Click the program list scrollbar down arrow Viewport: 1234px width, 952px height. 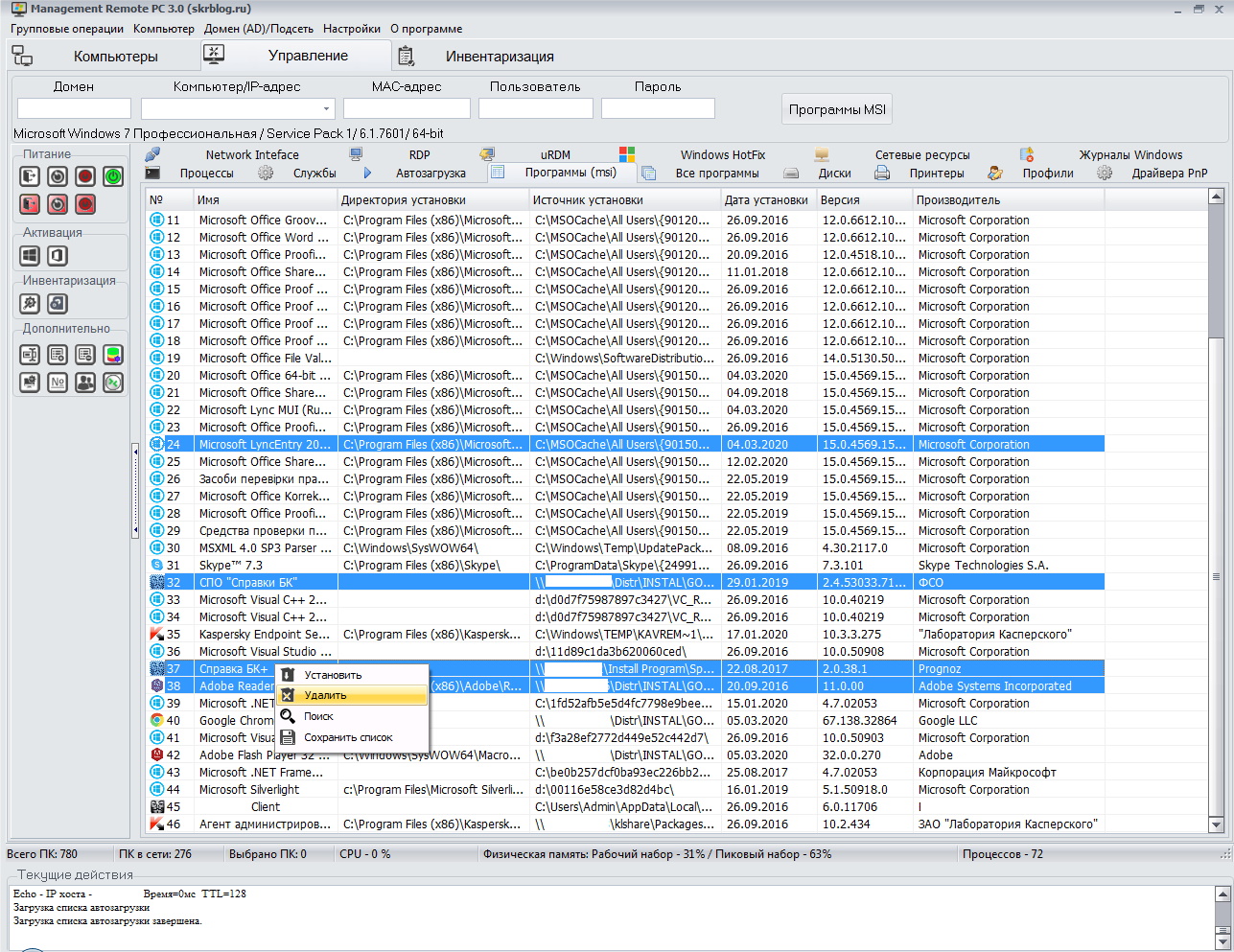coord(1216,824)
